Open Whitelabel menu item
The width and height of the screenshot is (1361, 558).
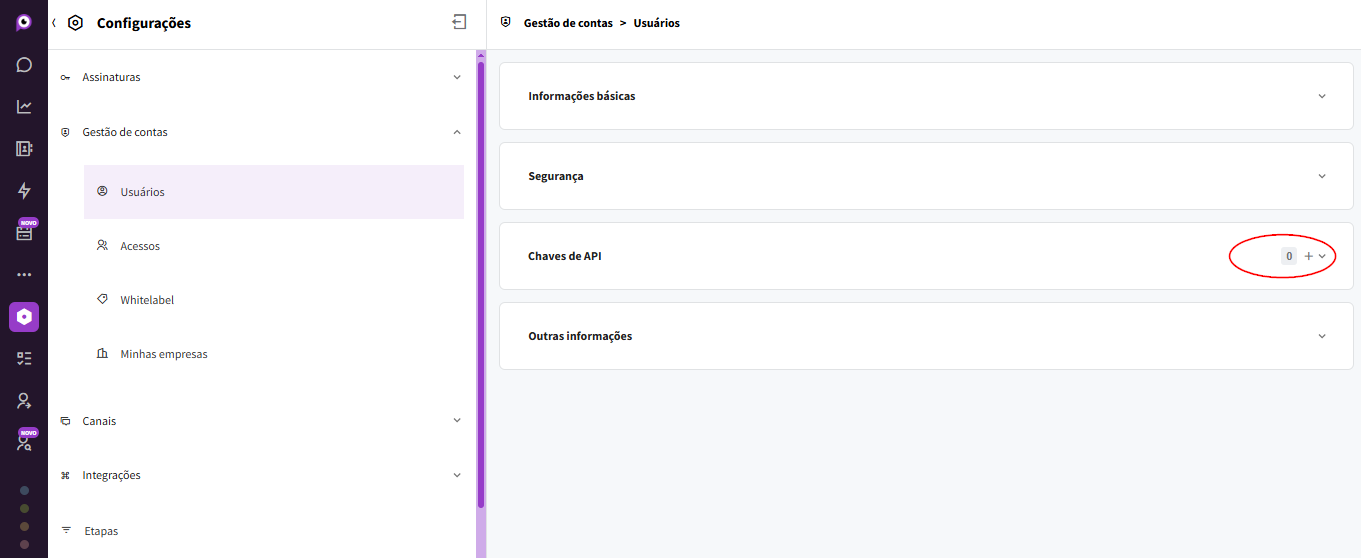tap(147, 300)
